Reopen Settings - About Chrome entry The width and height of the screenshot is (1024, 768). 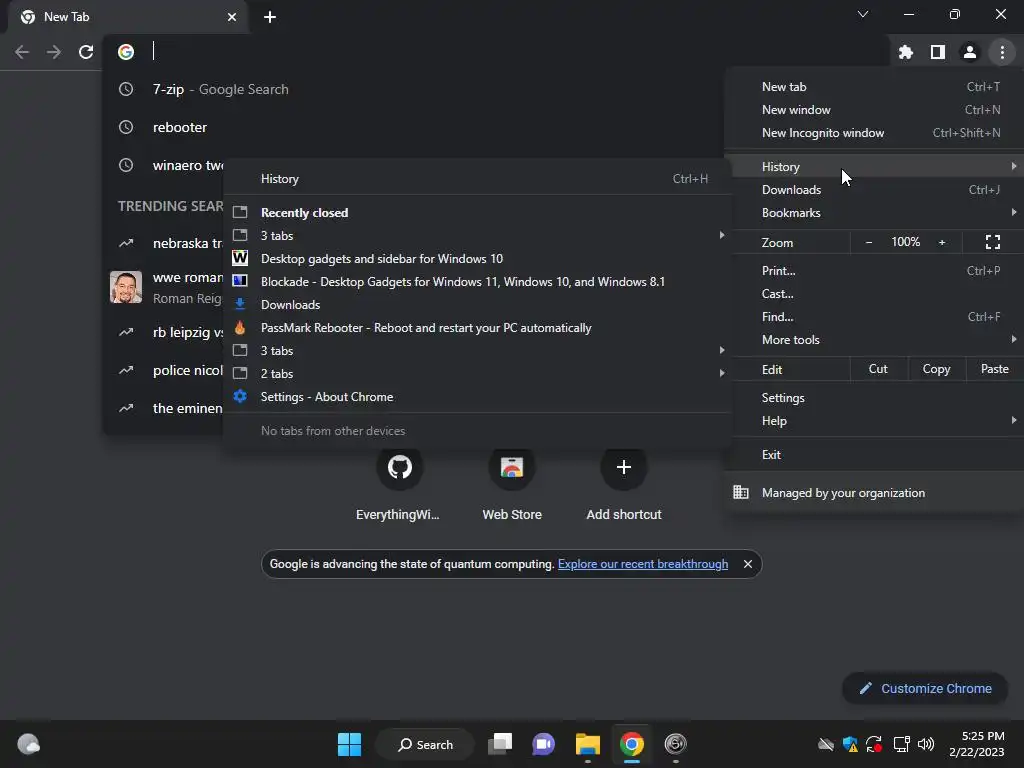pos(477,397)
